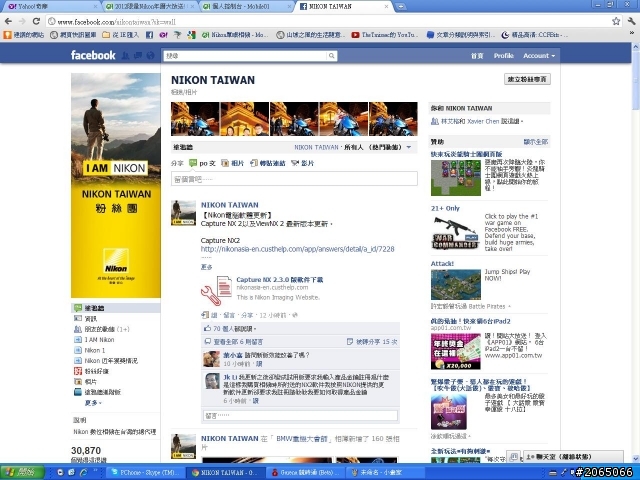
Task: Click the home link in Facebook header
Action: point(477,56)
